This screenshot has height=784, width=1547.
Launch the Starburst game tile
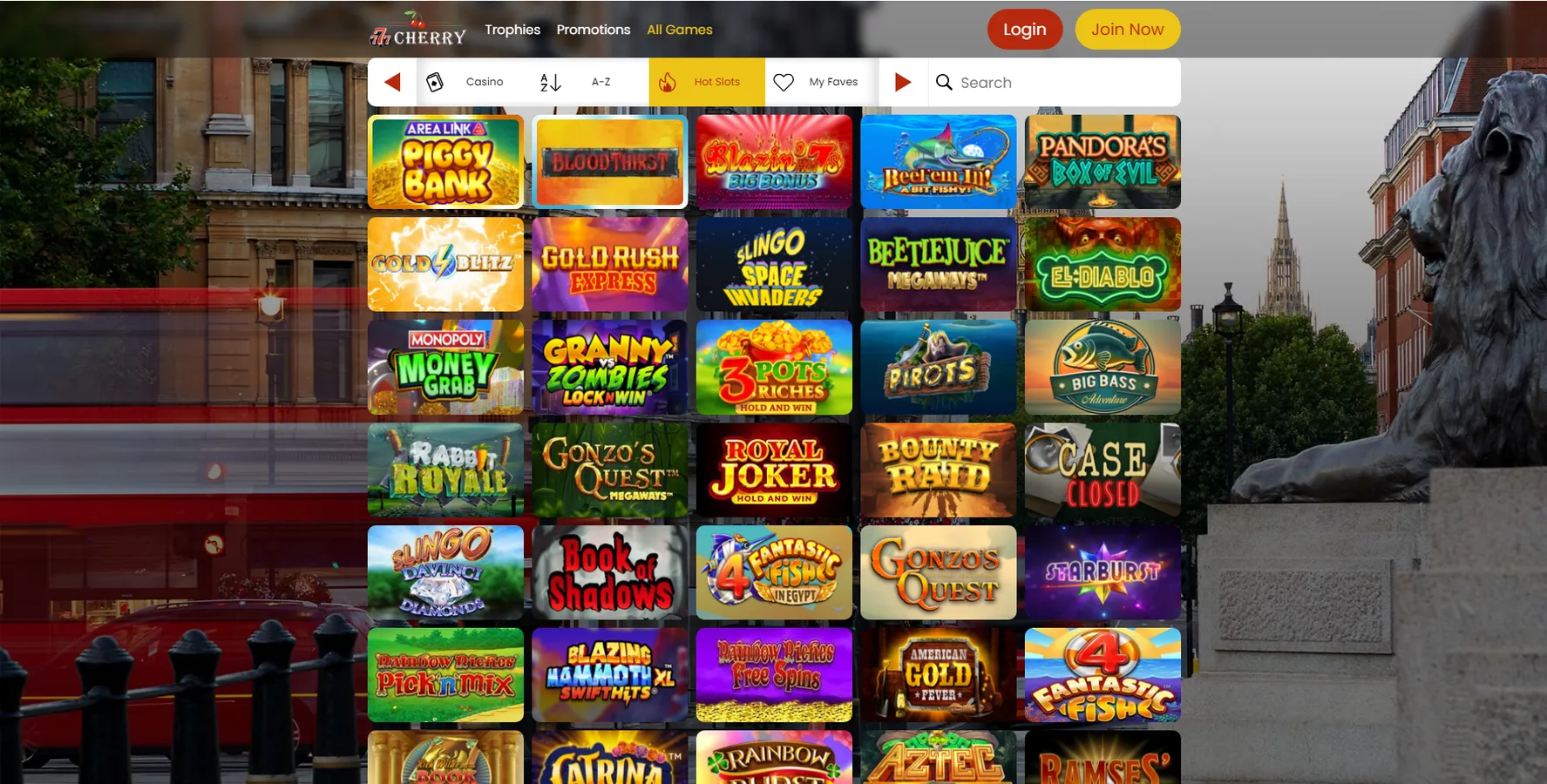(1103, 572)
